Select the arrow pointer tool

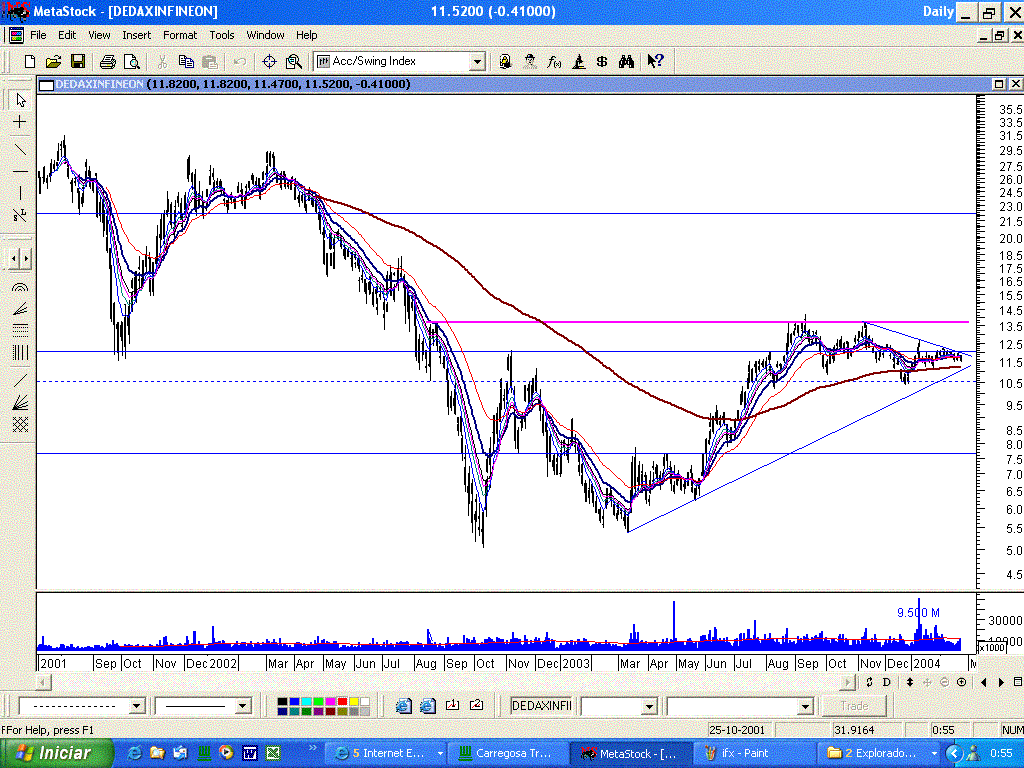coord(20,100)
